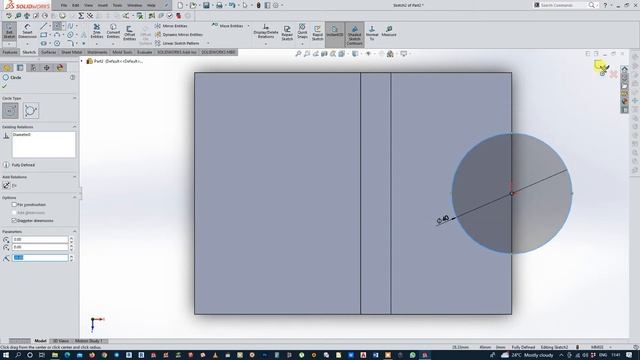640x360 pixels.
Task: Open the Move Entities dropdown arrow
Action: (x=249, y=26)
